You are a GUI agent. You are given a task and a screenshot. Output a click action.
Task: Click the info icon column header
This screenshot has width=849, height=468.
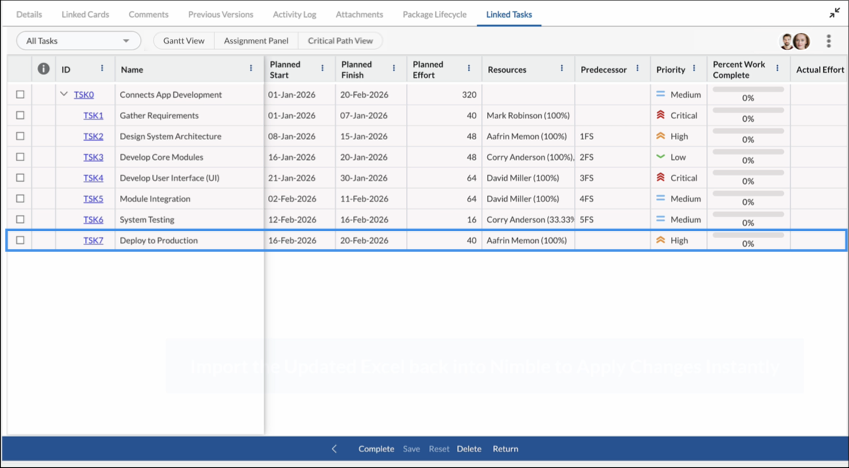[x=43, y=69]
